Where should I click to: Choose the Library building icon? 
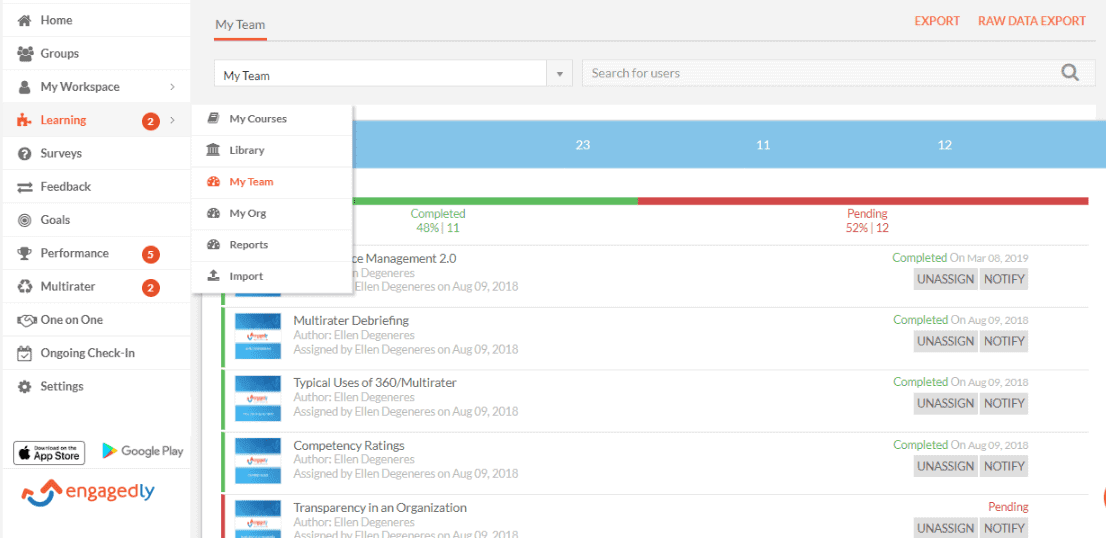click(x=213, y=150)
